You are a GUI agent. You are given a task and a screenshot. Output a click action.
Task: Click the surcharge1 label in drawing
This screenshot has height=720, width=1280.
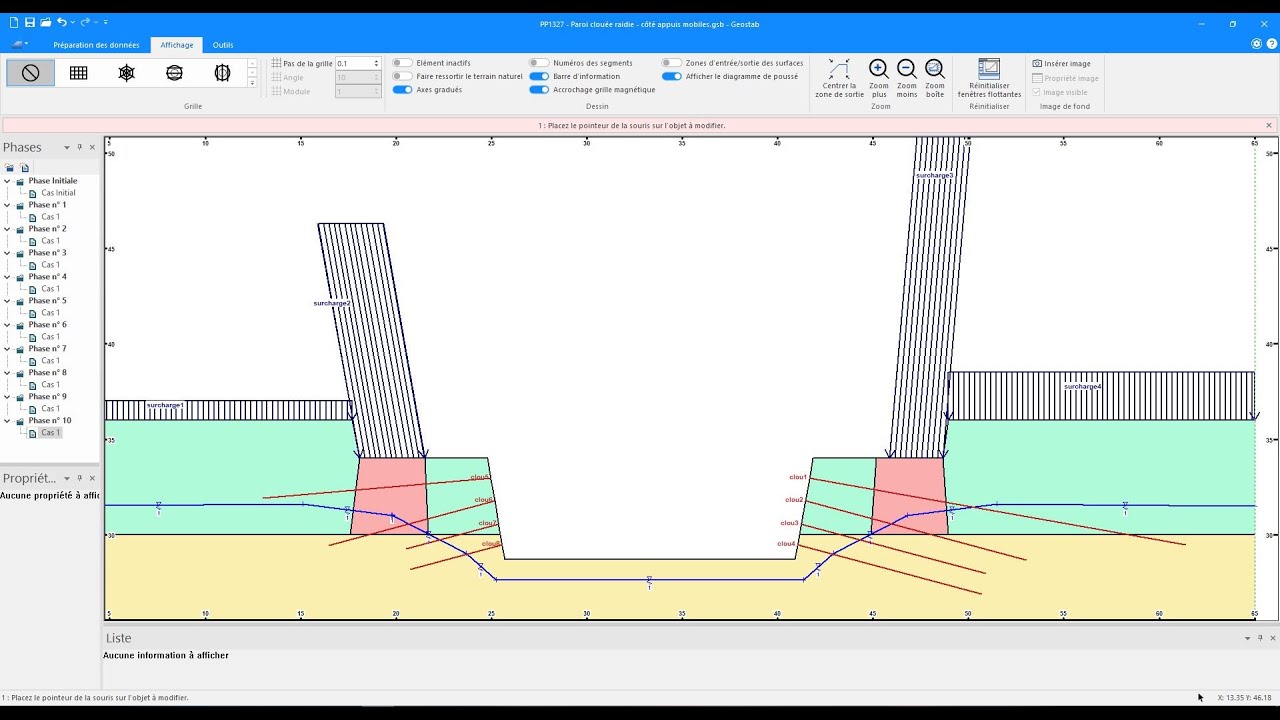pos(165,405)
